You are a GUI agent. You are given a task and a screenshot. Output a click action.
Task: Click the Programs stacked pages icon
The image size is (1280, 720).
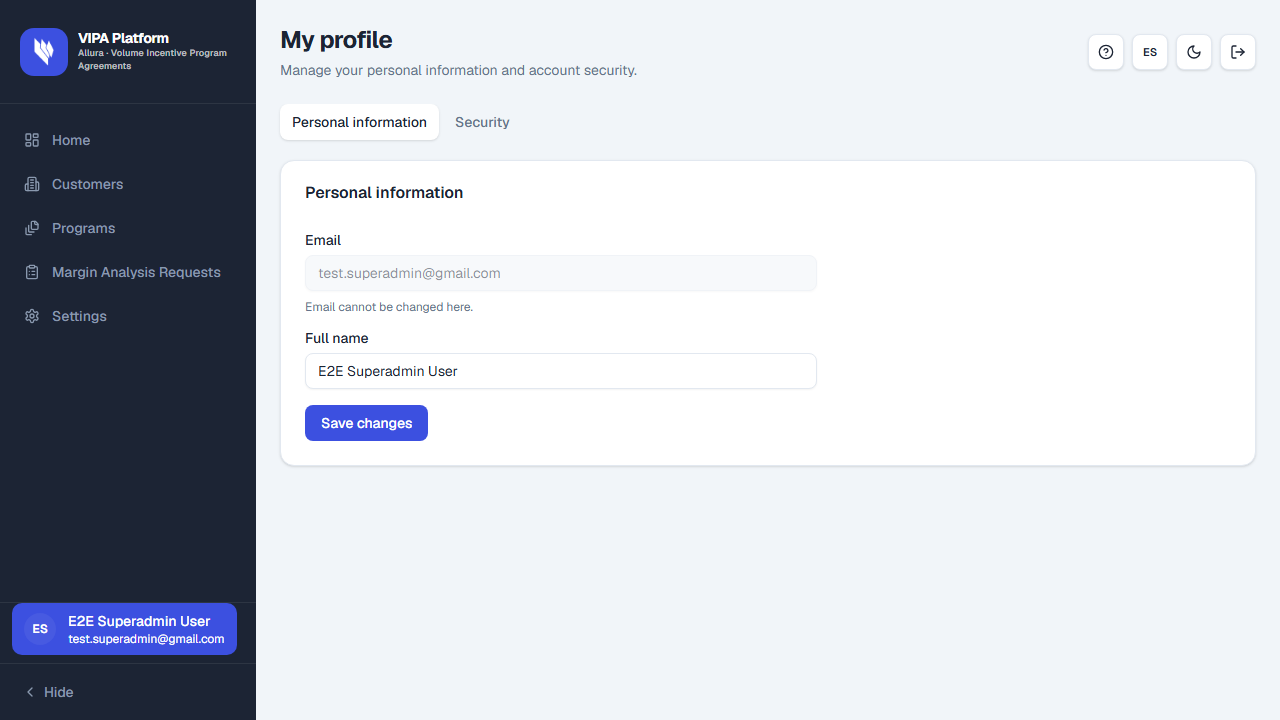pos(32,228)
